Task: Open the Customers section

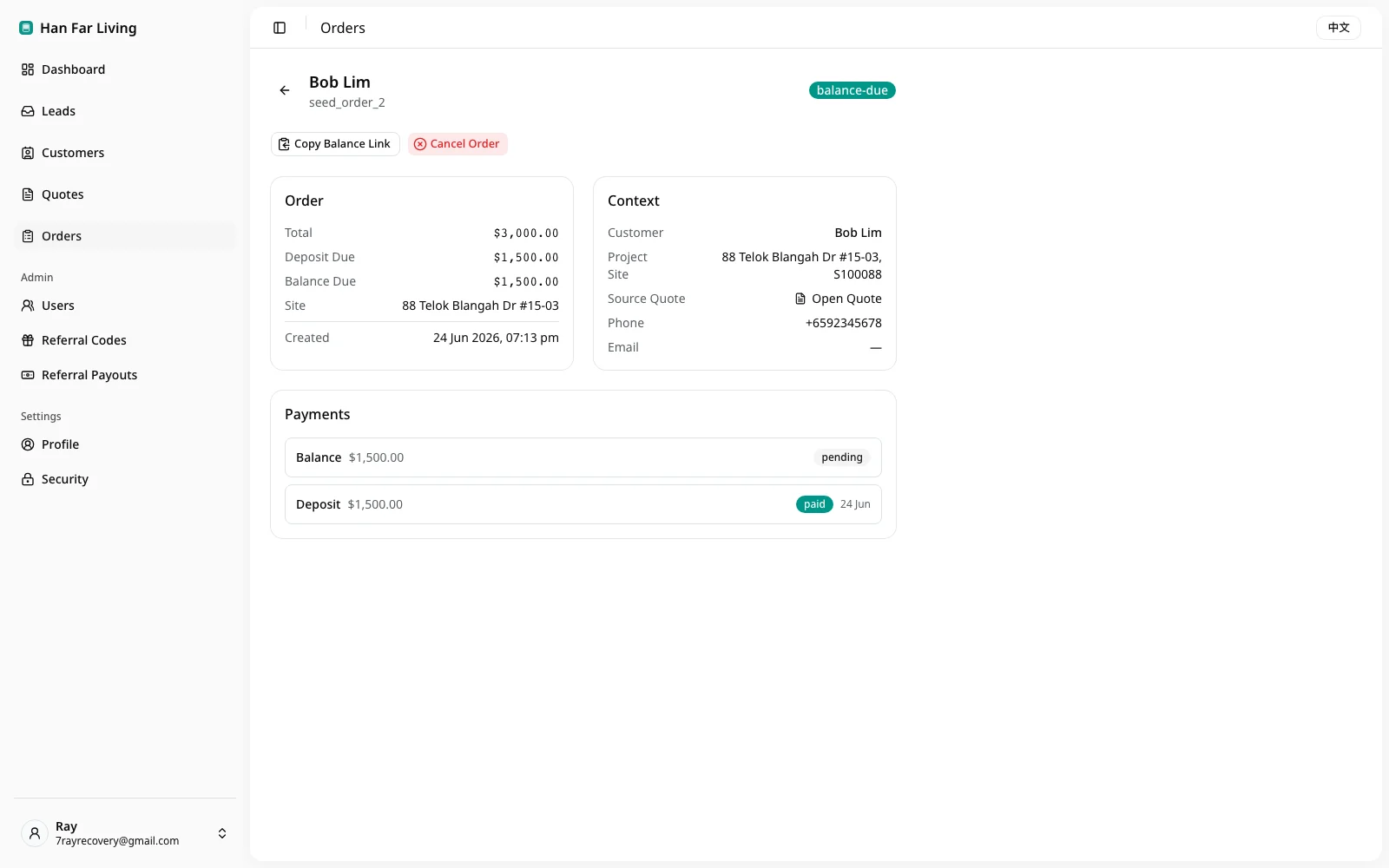Action: 125,153
